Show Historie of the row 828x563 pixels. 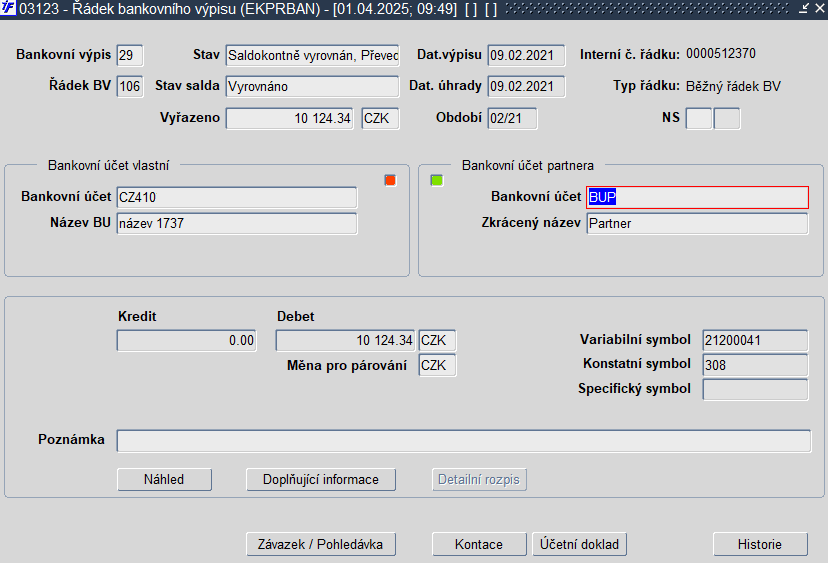pos(760,544)
